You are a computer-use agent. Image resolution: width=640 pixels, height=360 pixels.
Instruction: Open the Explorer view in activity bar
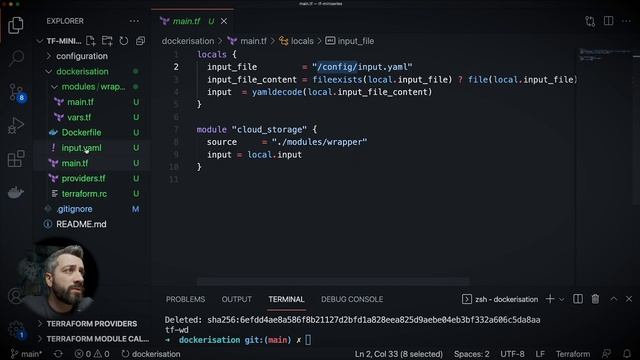pos(16,25)
